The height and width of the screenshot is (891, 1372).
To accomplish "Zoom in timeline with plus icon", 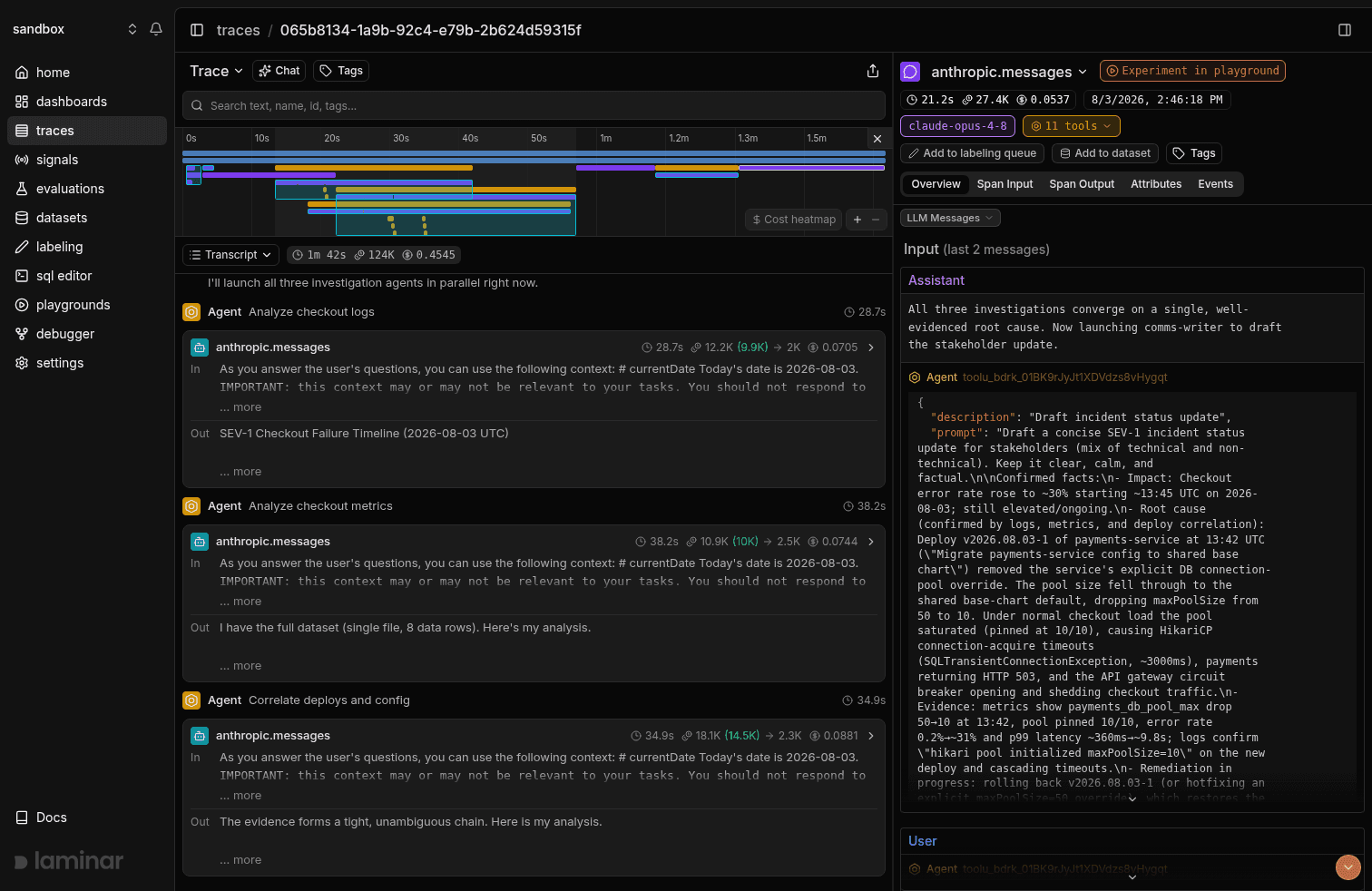I will 857,219.
